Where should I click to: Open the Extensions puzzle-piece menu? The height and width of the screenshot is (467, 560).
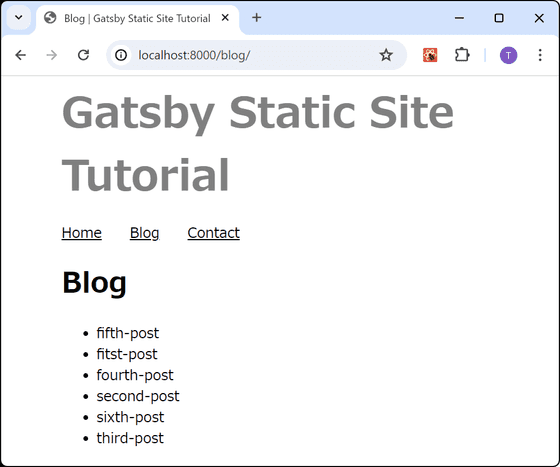[462, 55]
